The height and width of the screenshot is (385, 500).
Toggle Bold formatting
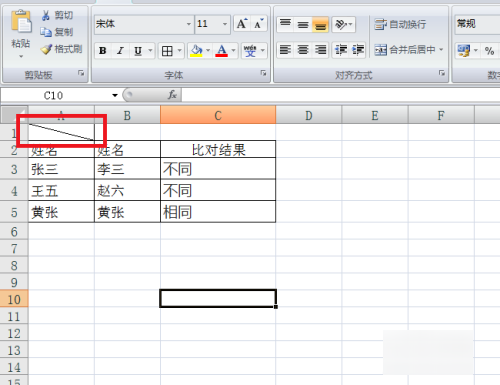[x=103, y=51]
